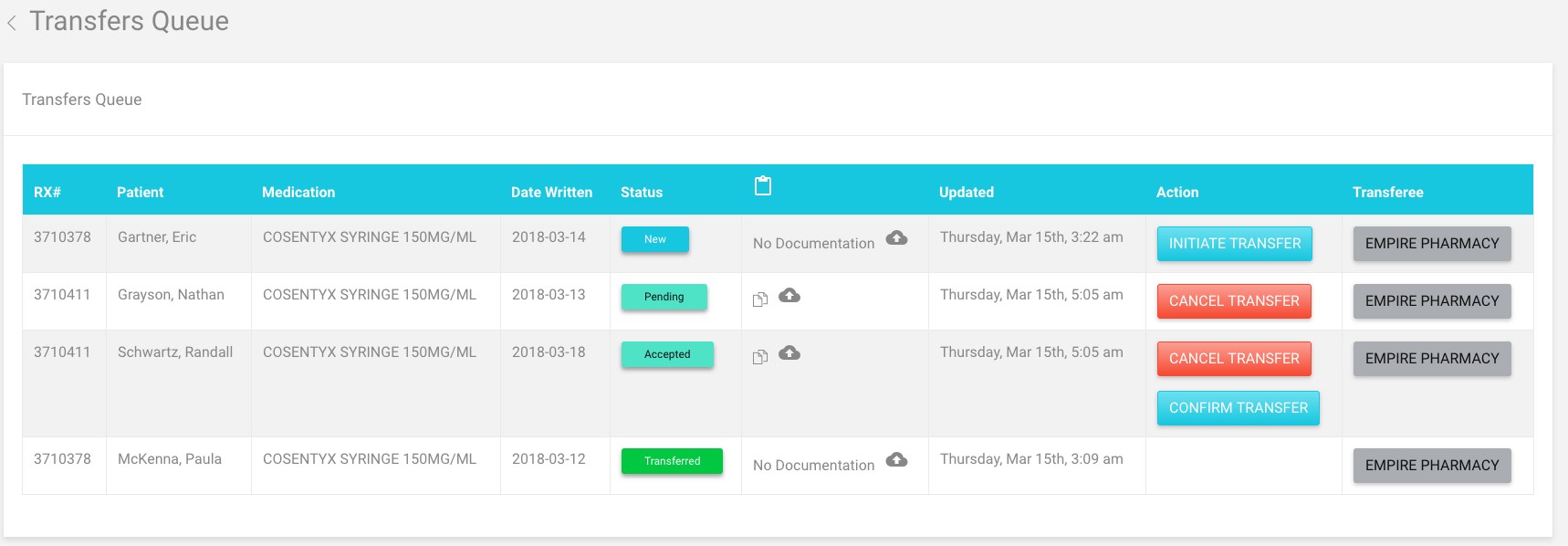The width and height of the screenshot is (1568, 546).
Task: Click the Transferred status badge
Action: coord(672,461)
